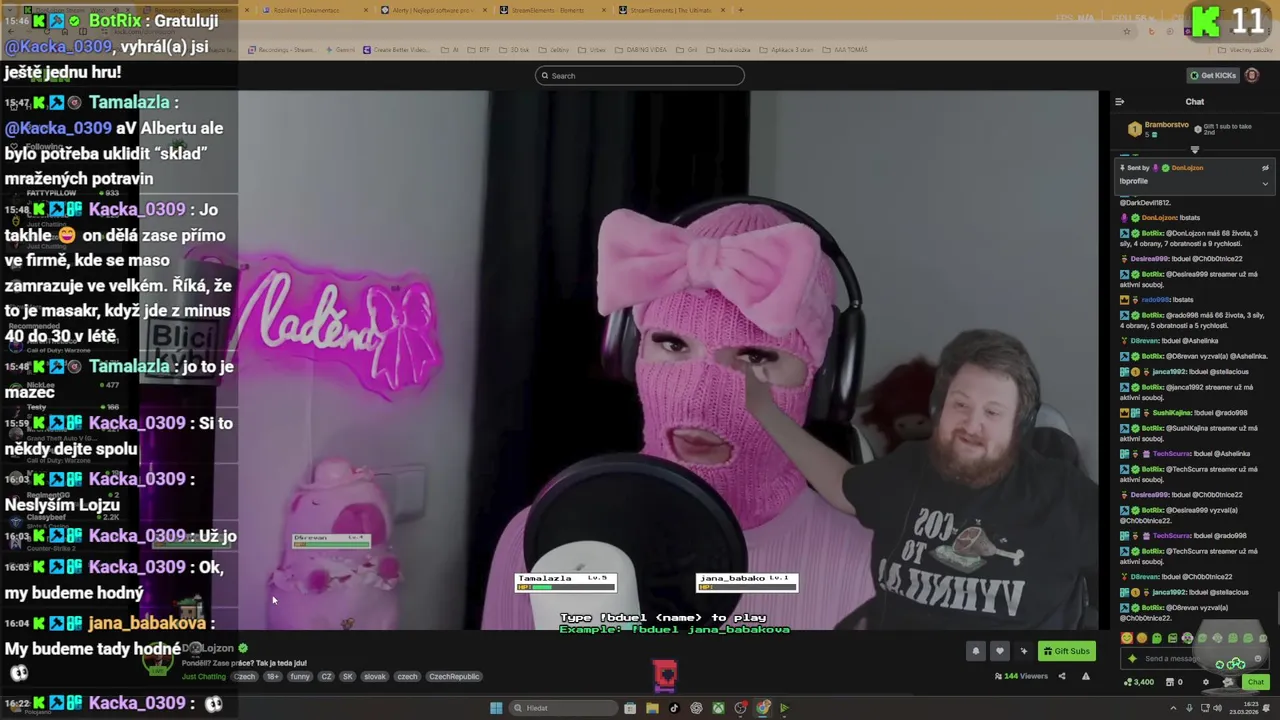The width and height of the screenshot is (1280, 720).
Task: Open Windows notifications bell icon
Action: point(1268,708)
